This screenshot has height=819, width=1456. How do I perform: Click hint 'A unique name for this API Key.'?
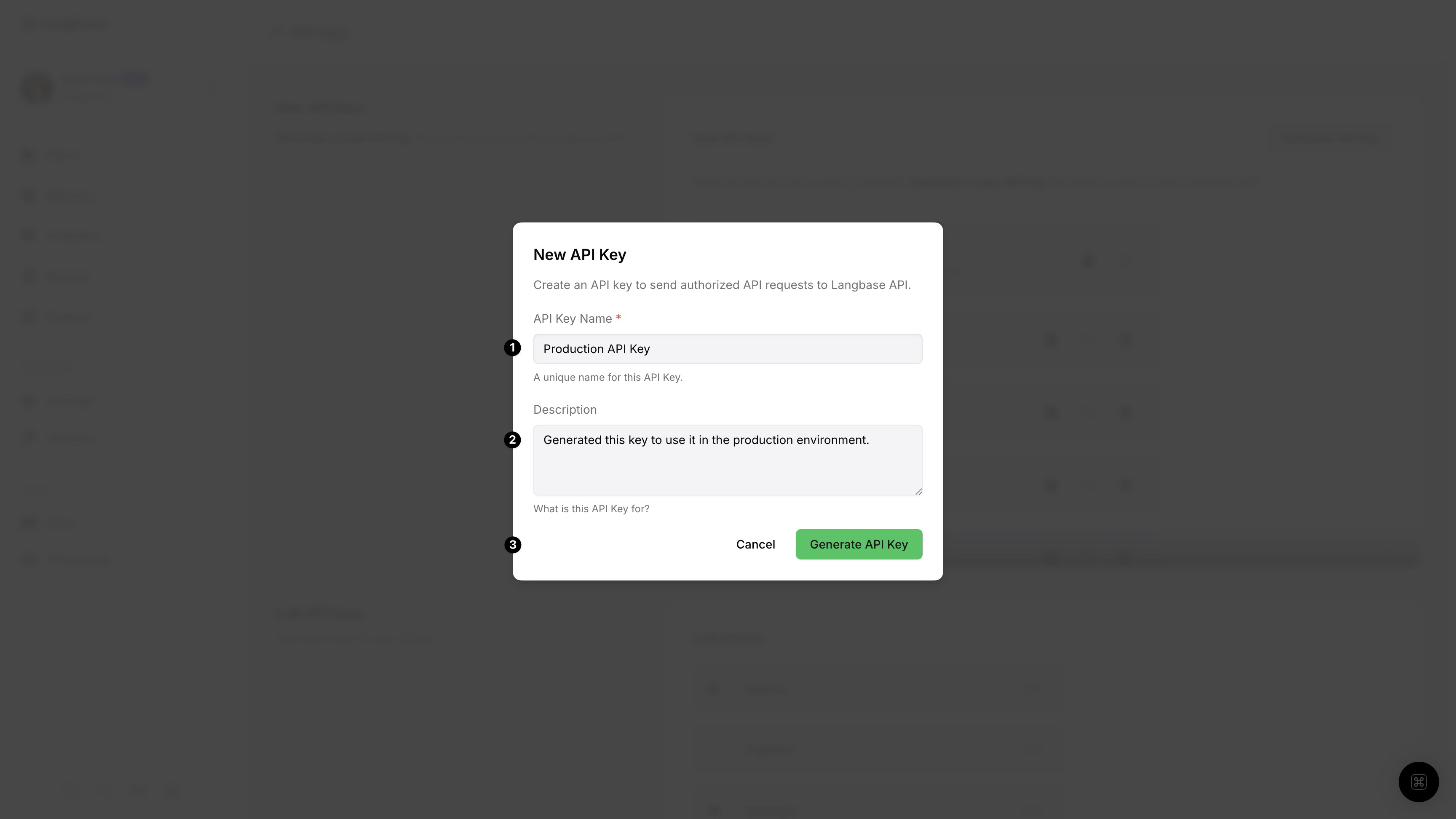(608, 377)
